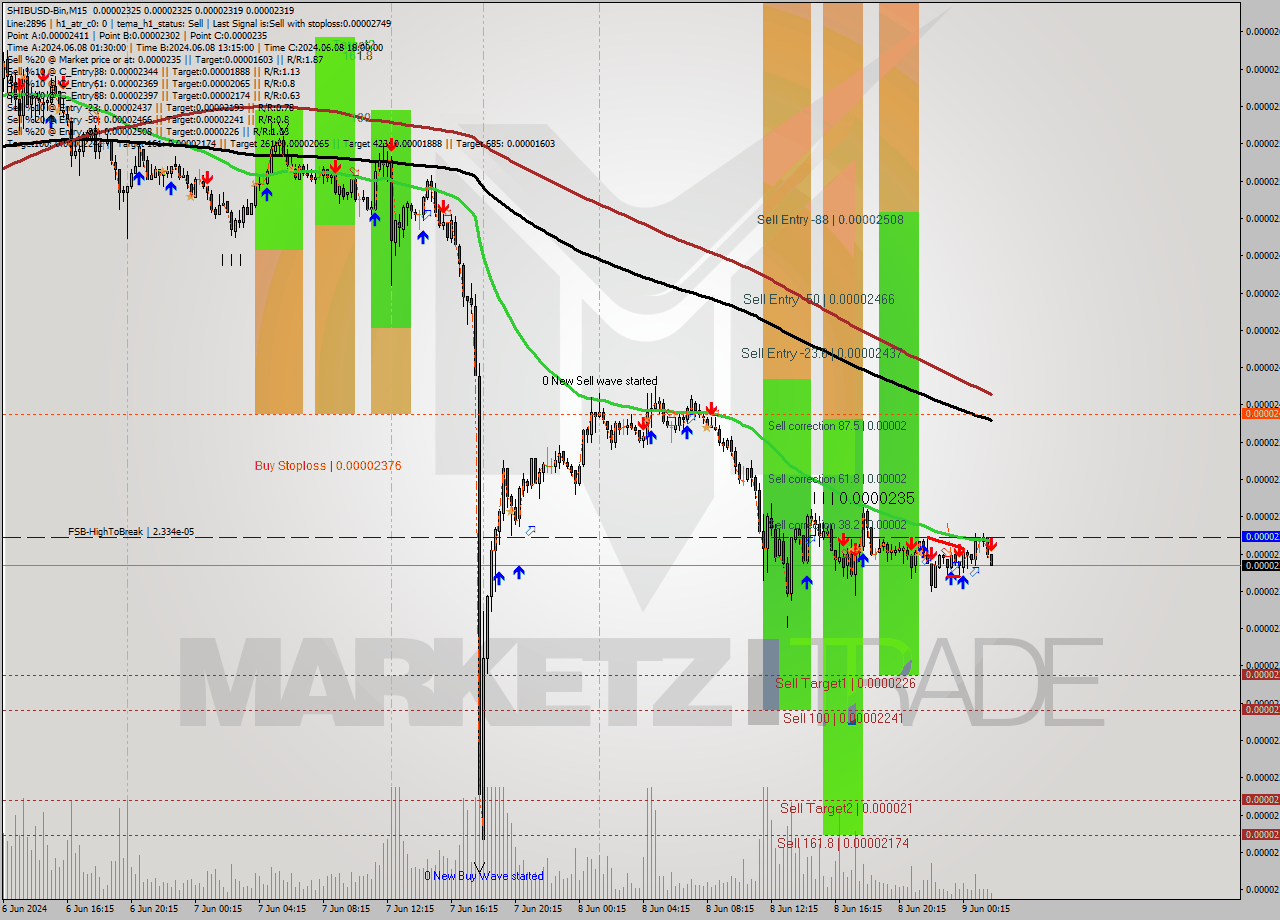Select the 'Sell correction 61.8' label
This screenshot has width=1280, height=920.
pyautogui.click(x=837, y=479)
